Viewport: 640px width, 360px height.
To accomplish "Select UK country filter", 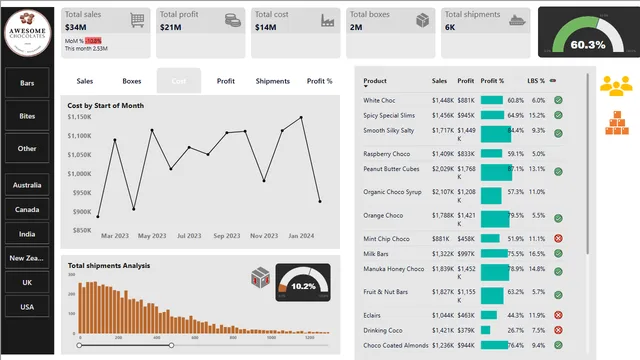I will pos(27,282).
